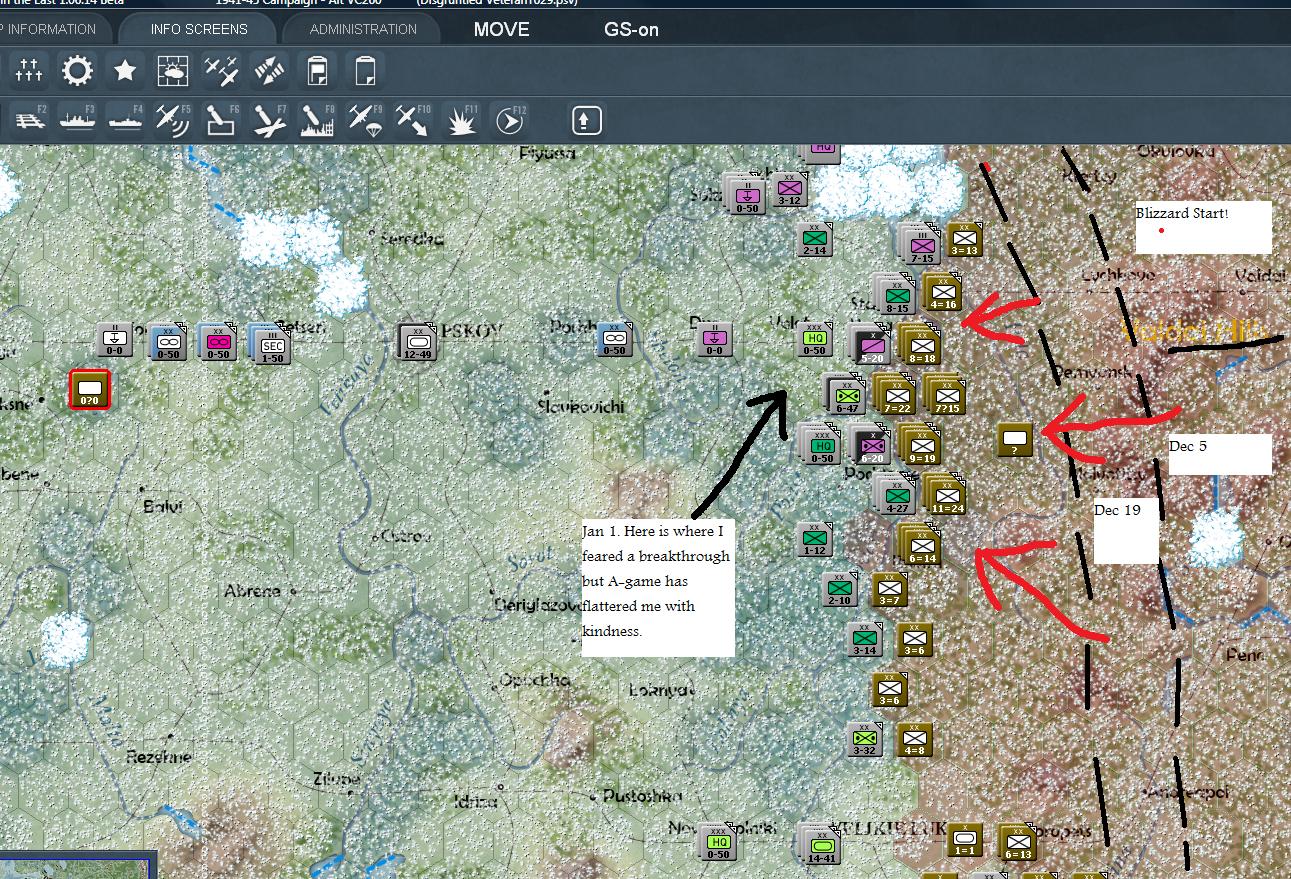
Task: Select bomb city mode F8
Action: coord(317,120)
